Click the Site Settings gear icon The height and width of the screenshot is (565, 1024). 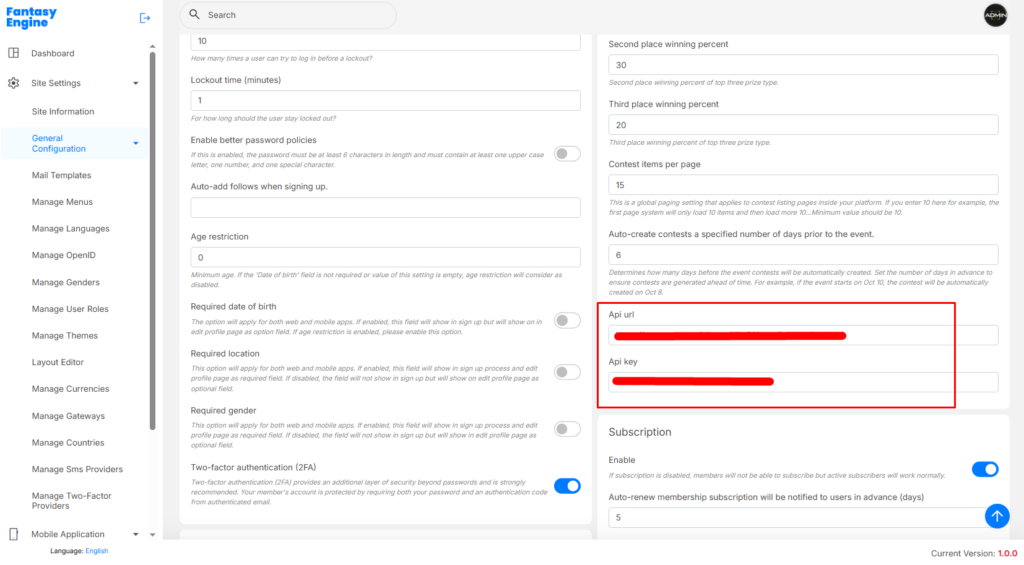[13, 83]
